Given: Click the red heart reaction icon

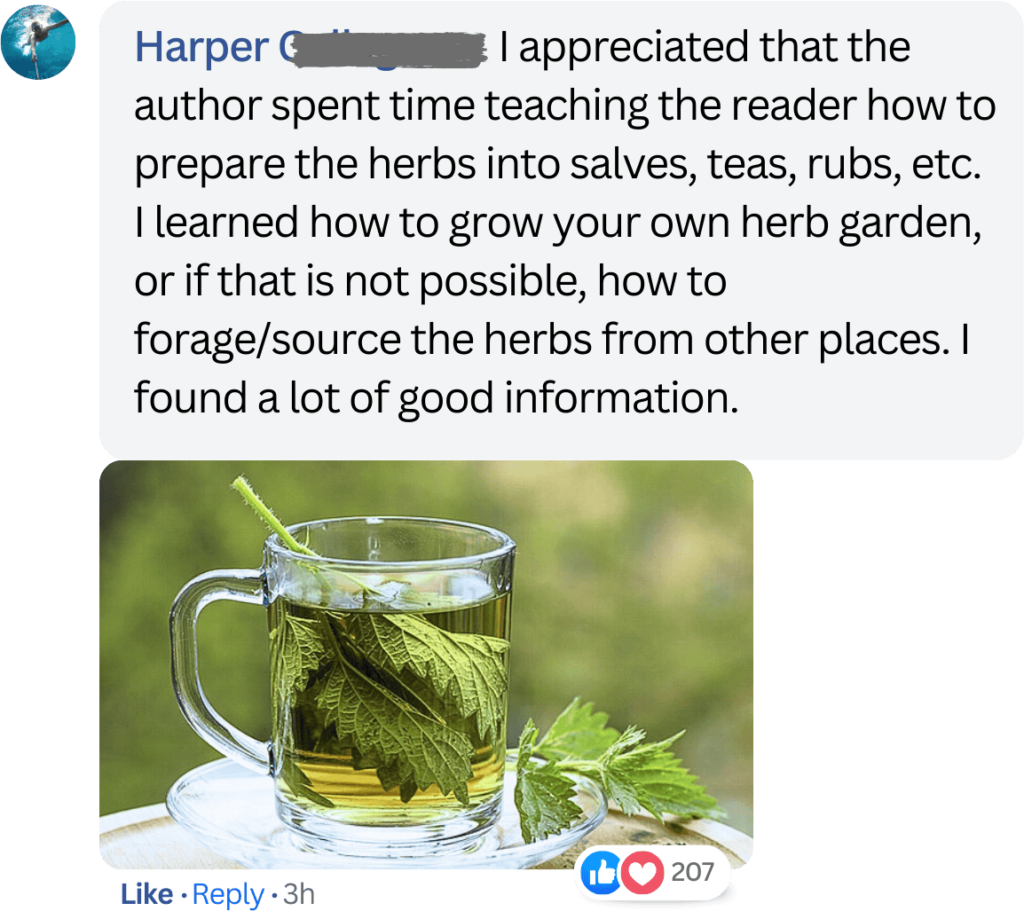Looking at the screenshot, I should click(642, 872).
